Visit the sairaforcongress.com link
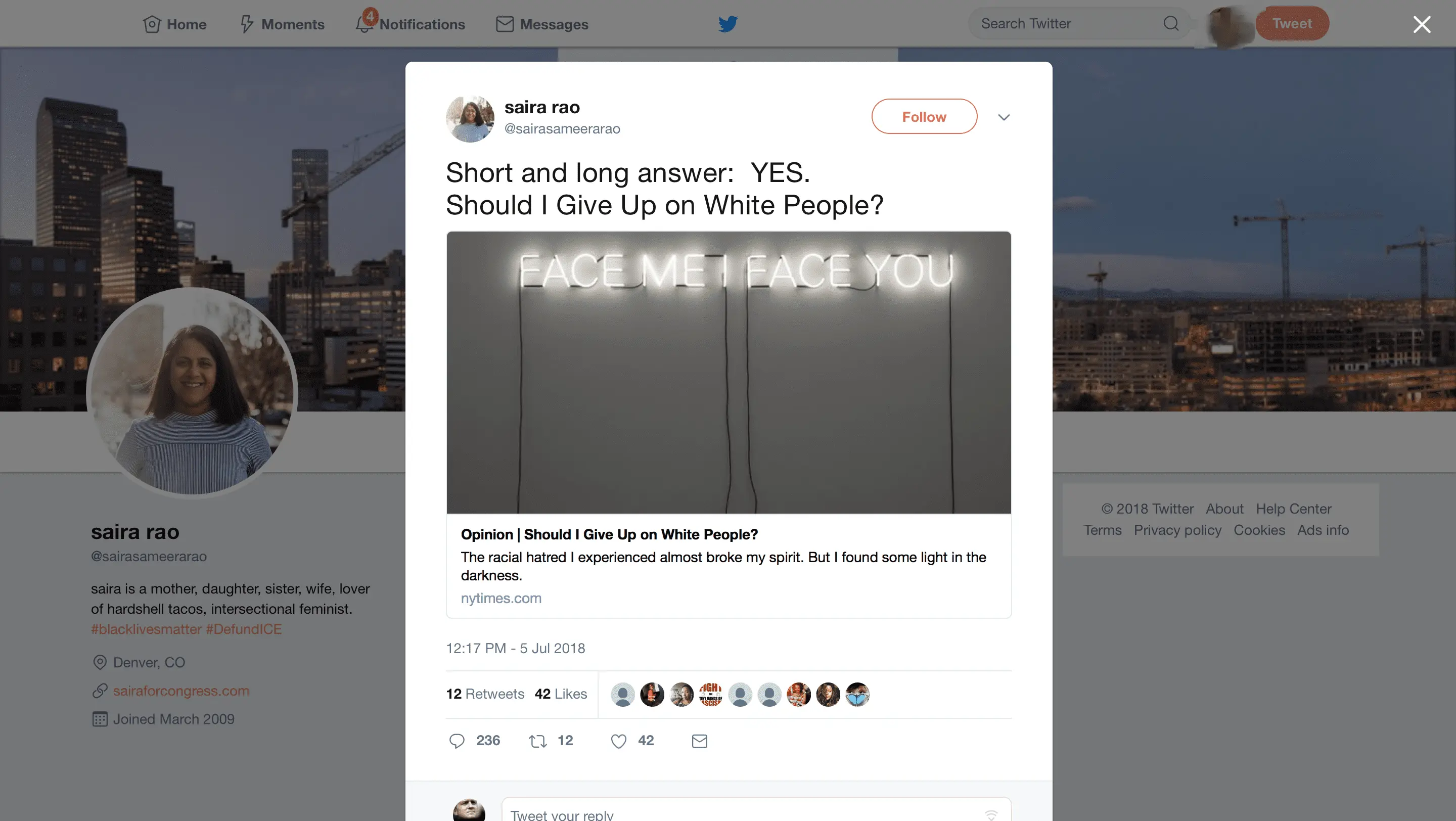The image size is (1456, 821). [181, 691]
